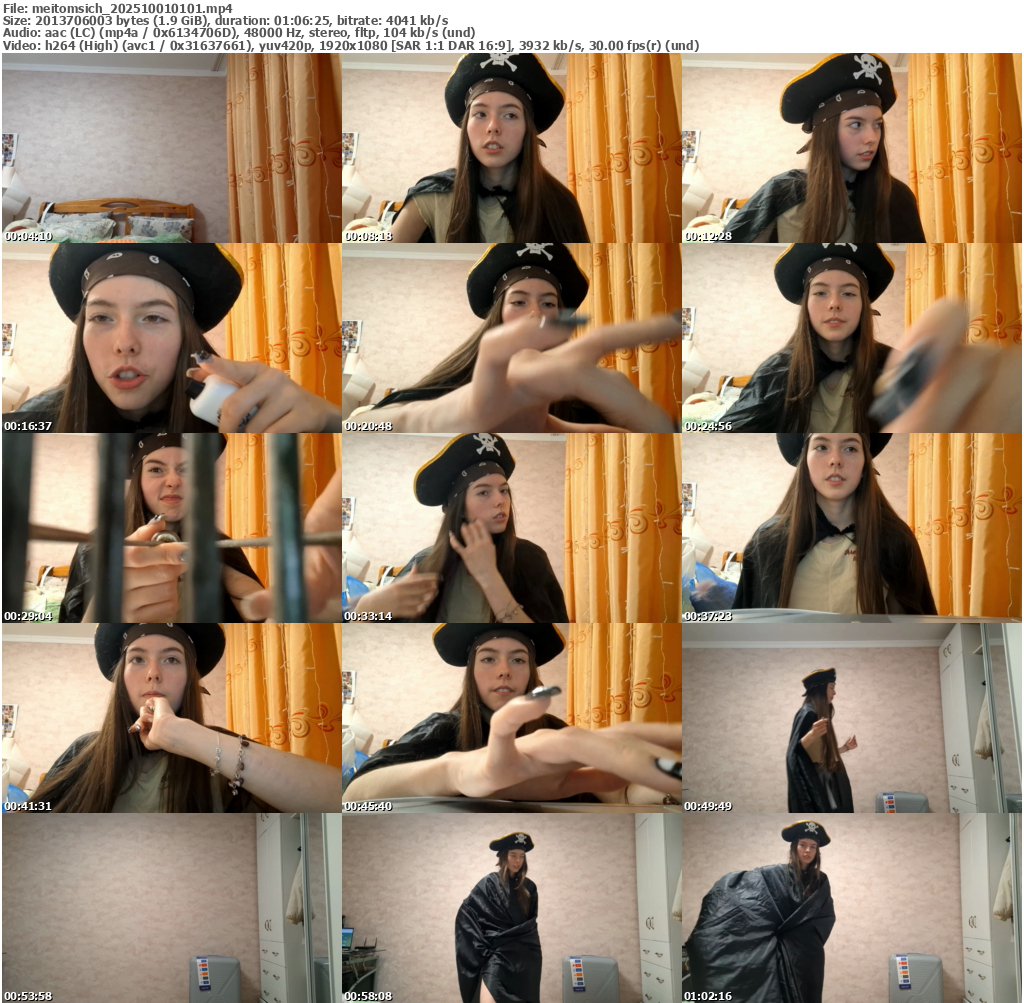This screenshot has height=1003, width=1024.
Task: Pick the thumbnail labeled 00:41:31
Action: pyautogui.click(x=171, y=718)
